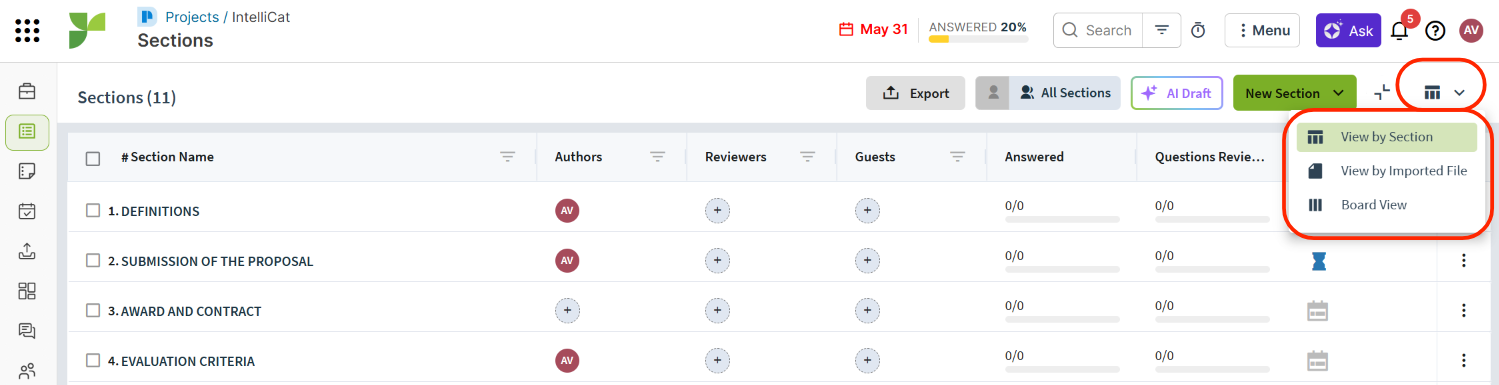Click Questions Reviewed progress bar for EVALUATION CRITERIA
The image size is (1499, 385).
(1212, 368)
